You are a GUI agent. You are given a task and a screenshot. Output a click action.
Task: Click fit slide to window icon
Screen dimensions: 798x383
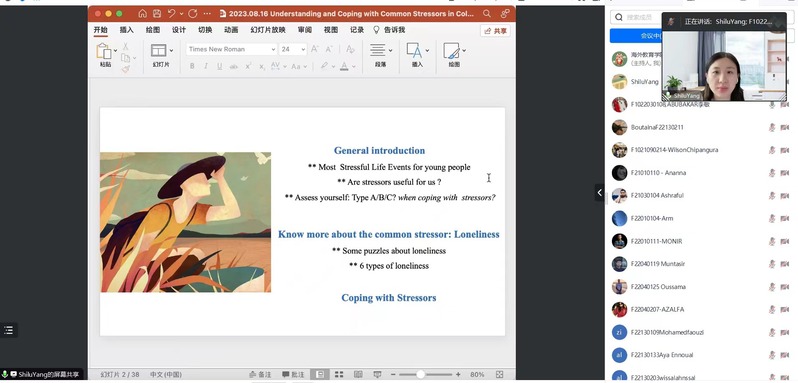pyautogui.click(x=499, y=374)
